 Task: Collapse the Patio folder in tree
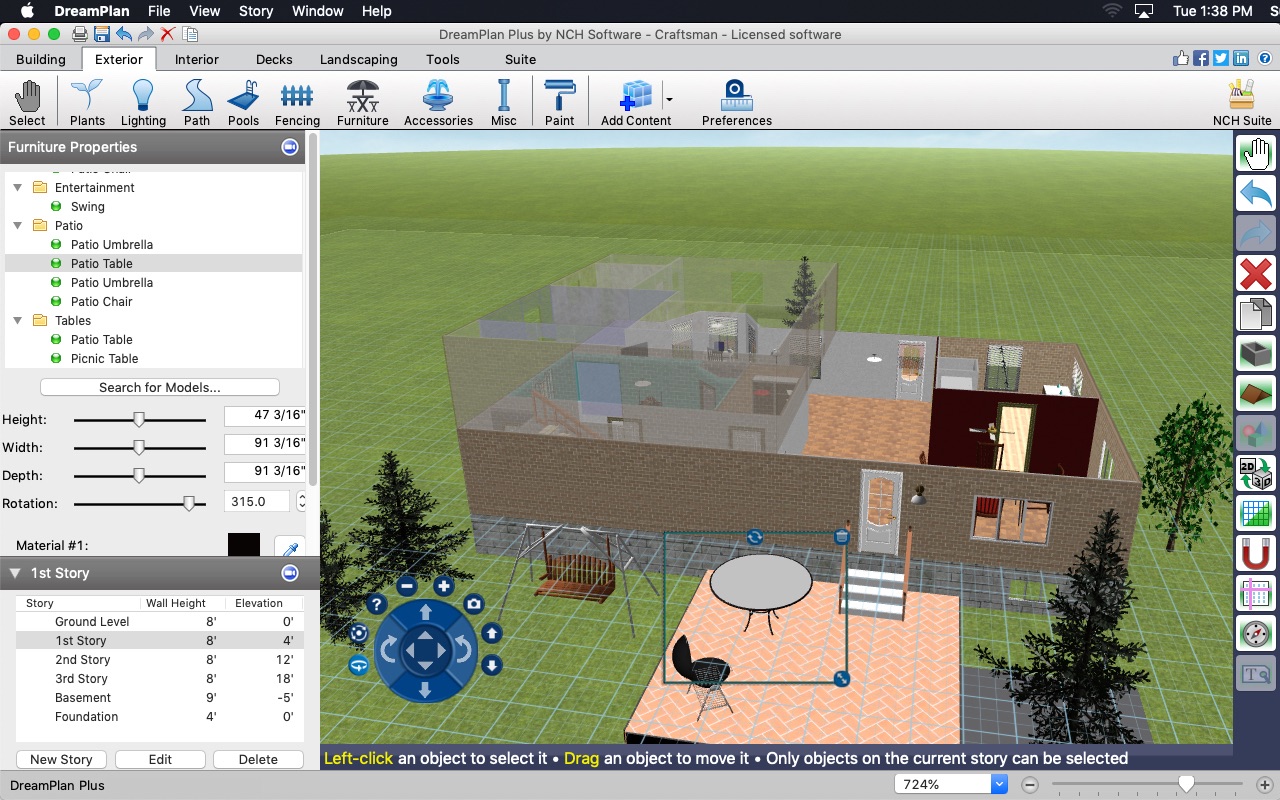coord(17,226)
